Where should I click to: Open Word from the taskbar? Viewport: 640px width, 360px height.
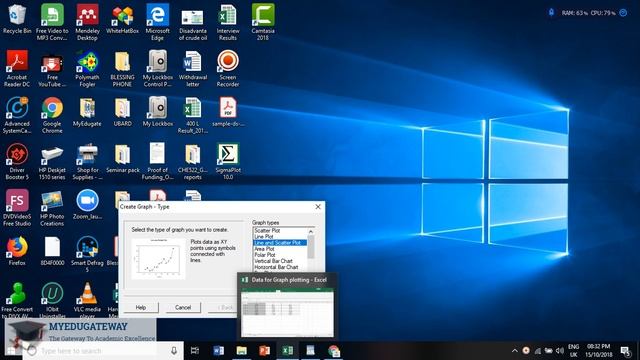(x=218, y=351)
